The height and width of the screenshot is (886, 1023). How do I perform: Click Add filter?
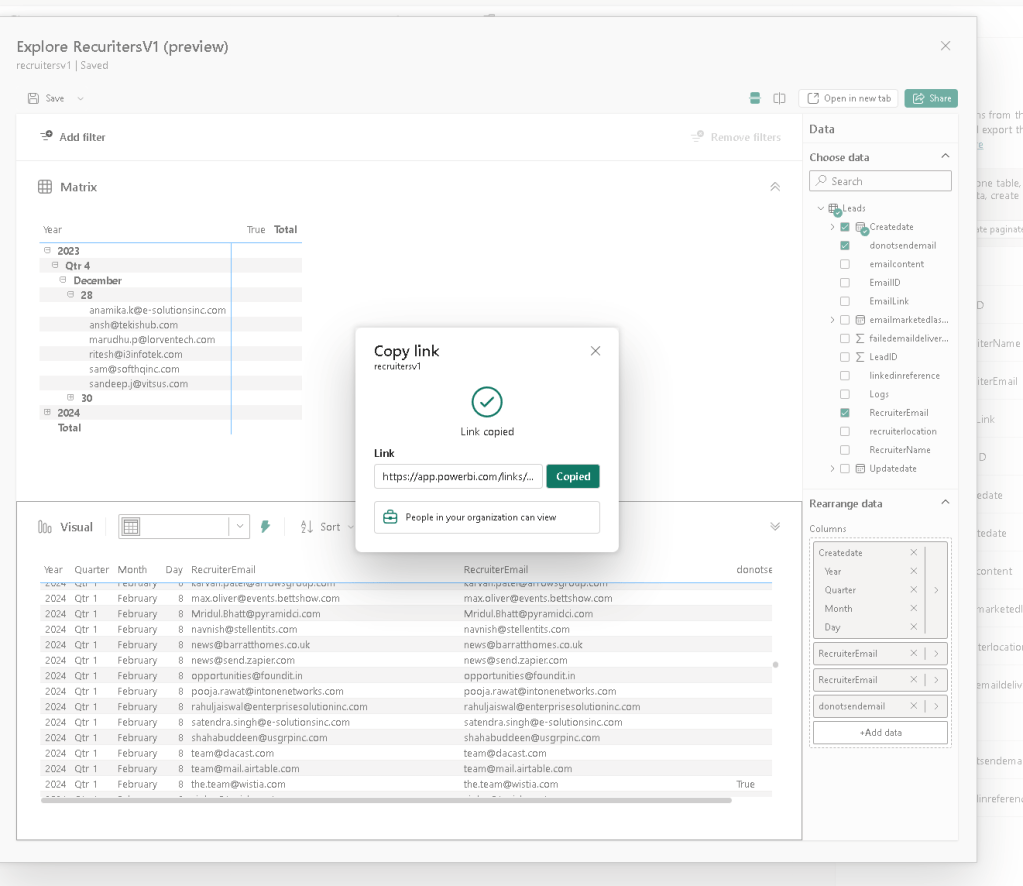click(x=72, y=137)
